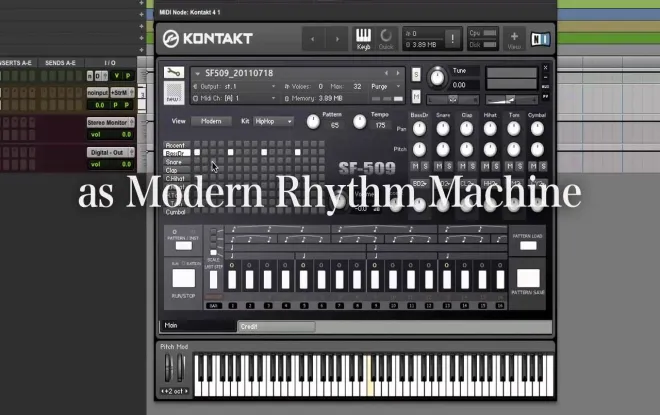660x415 pixels.
Task: Go to next instrument in Kontakt header
Action: [x=337, y=39]
